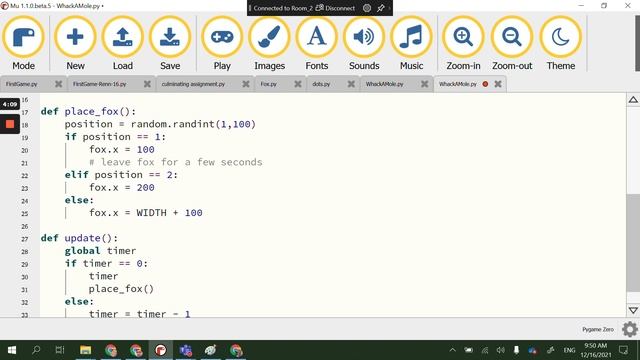Open the Windows Start menu
640x360 pixels.
click(x=12, y=350)
